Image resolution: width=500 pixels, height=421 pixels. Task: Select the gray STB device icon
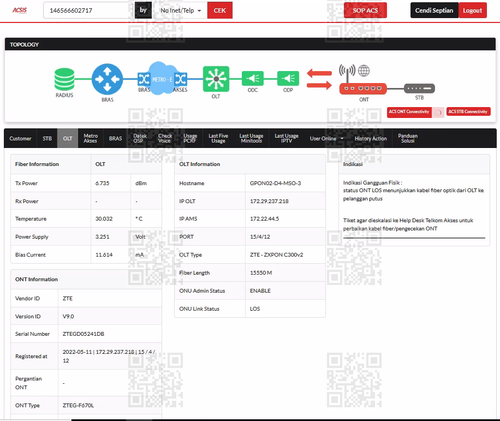(419, 88)
